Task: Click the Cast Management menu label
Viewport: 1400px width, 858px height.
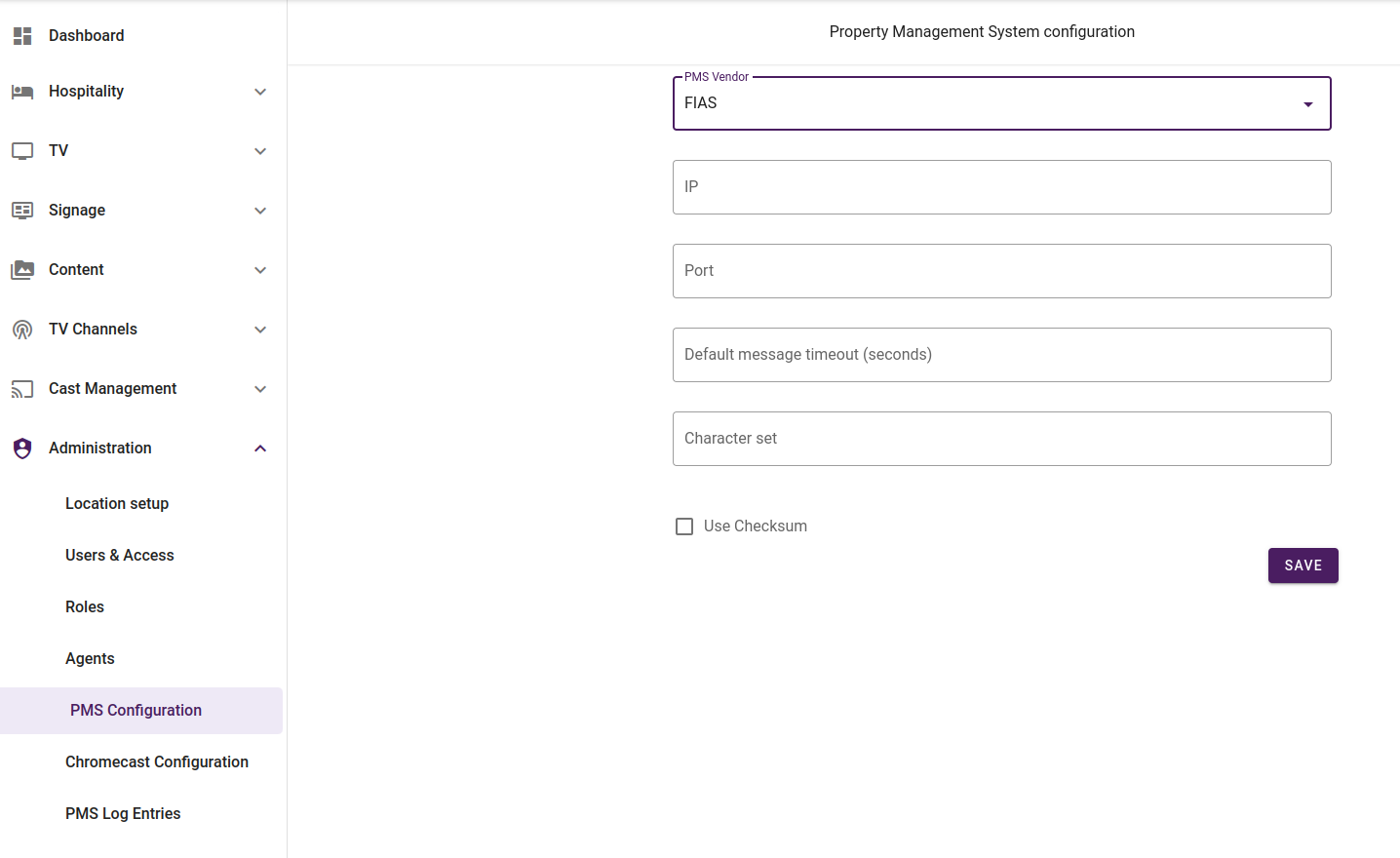Action: (112, 389)
